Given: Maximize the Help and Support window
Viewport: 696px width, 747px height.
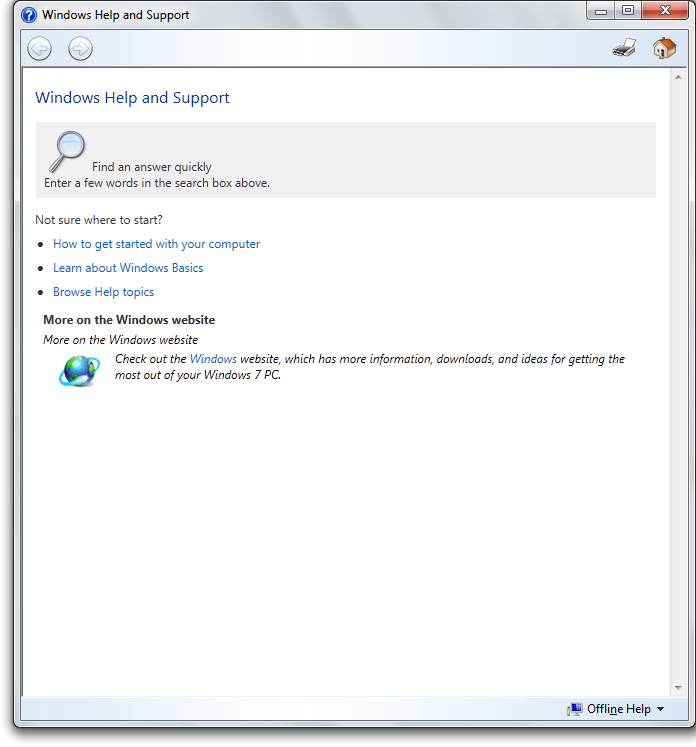Looking at the screenshot, I should (x=628, y=11).
